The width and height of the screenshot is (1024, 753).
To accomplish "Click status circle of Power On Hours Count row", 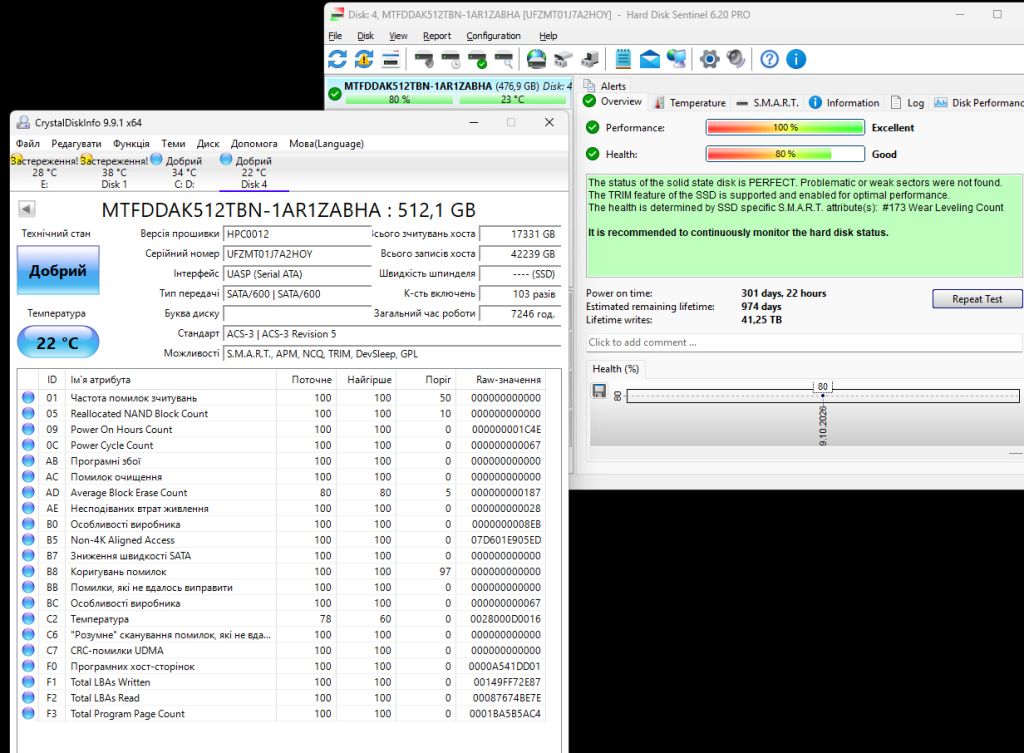I will [28, 429].
